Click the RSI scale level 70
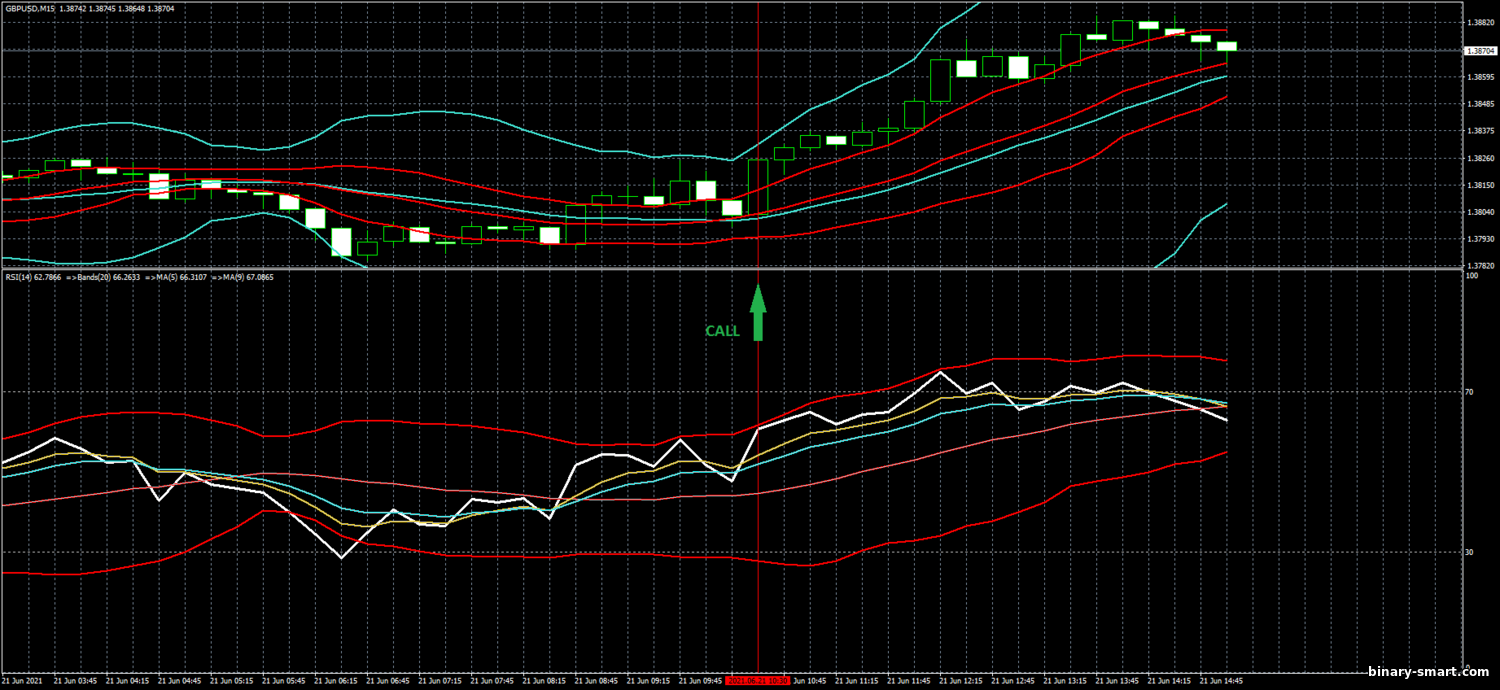The width and height of the screenshot is (1500, 690). coord(1469,393)
